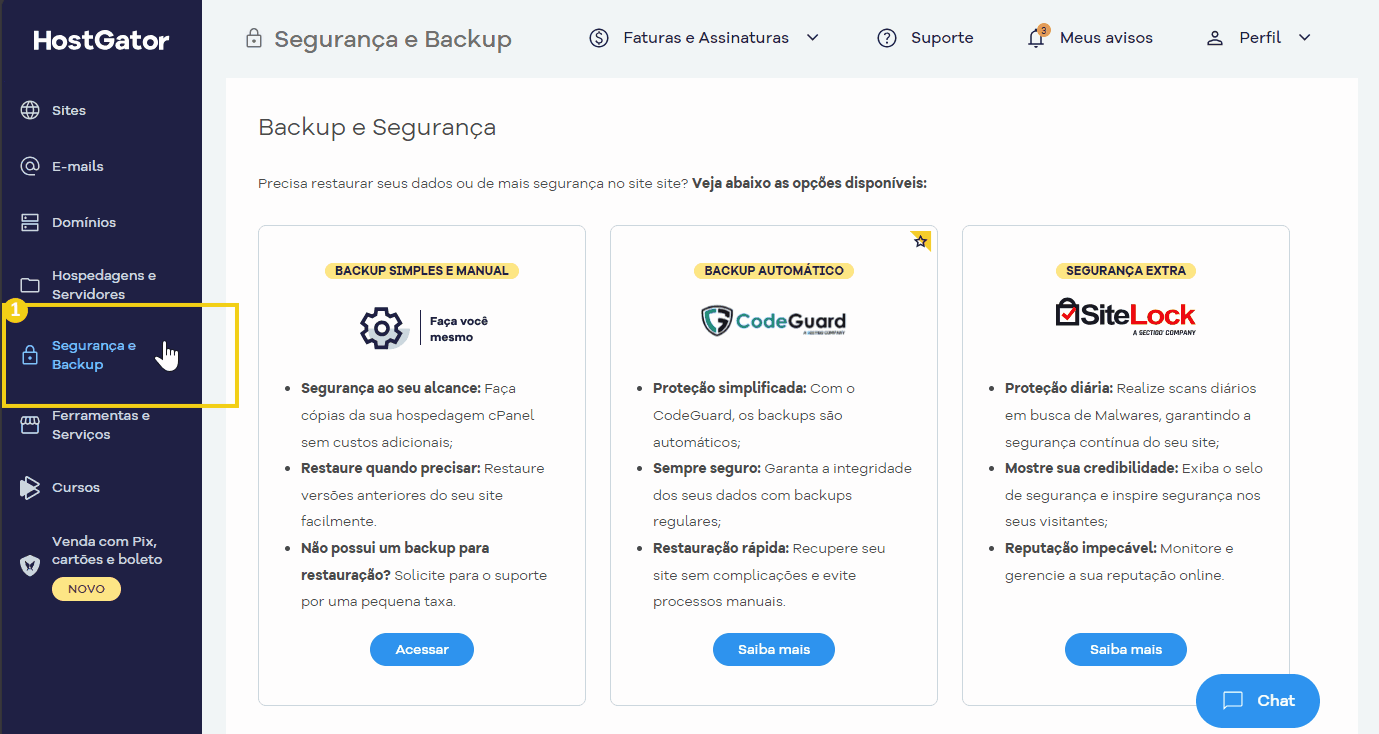
Task: Click the header lock icon beside page title
Action: click(254, 39)
